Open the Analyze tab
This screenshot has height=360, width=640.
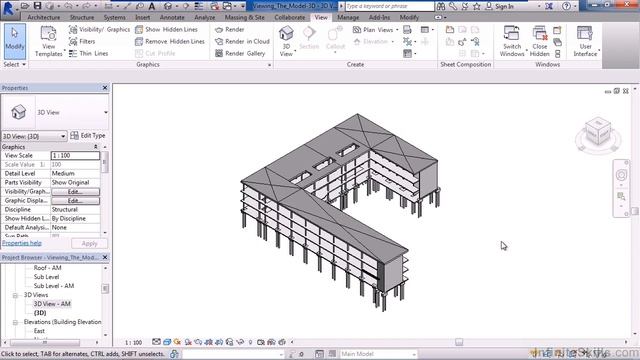[204, 18]
